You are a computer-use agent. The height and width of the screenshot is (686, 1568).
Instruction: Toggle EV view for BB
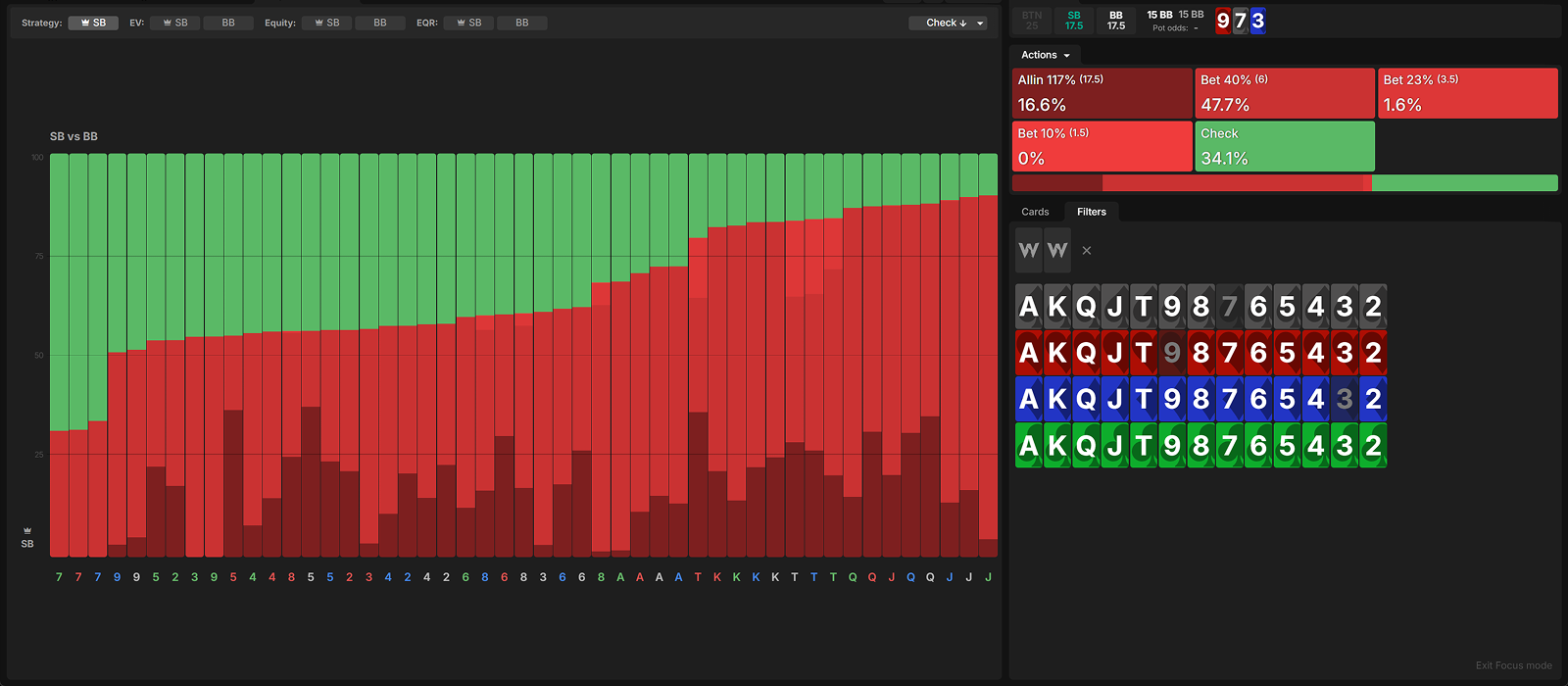[228, 23]
